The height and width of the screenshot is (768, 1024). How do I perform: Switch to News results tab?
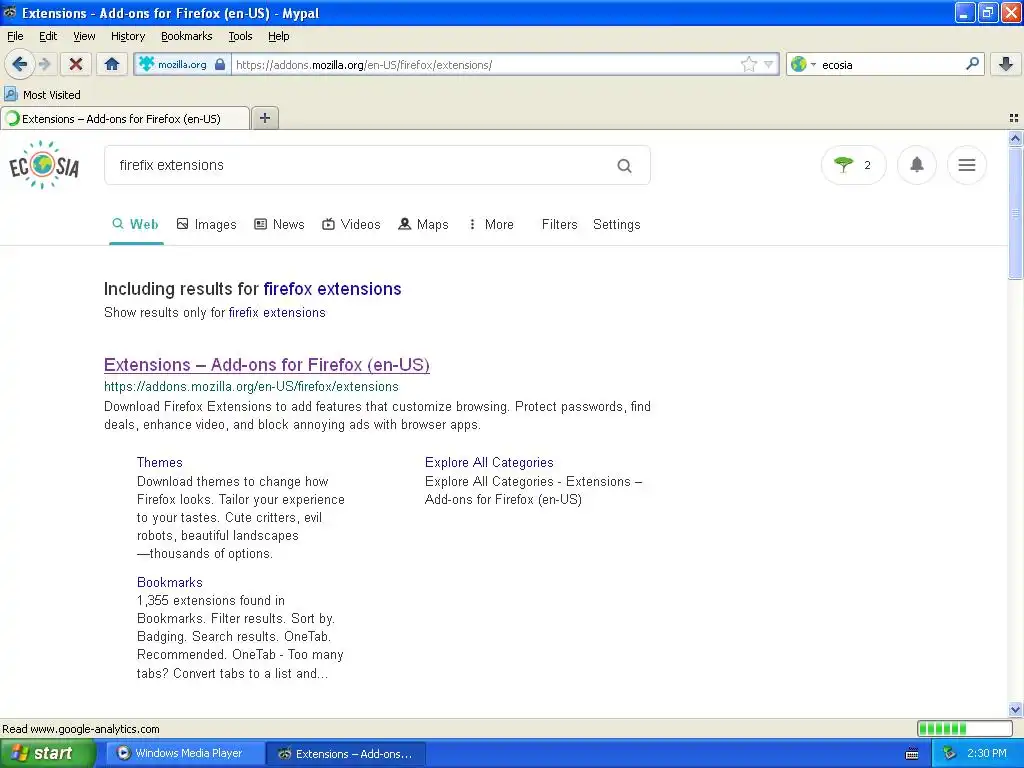pos(279,225)
